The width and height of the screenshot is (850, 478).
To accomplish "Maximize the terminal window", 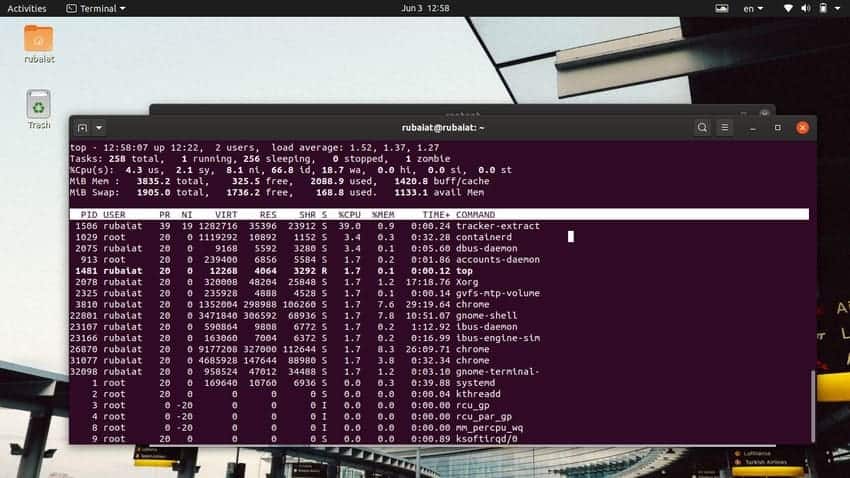I will coord(777,128).
